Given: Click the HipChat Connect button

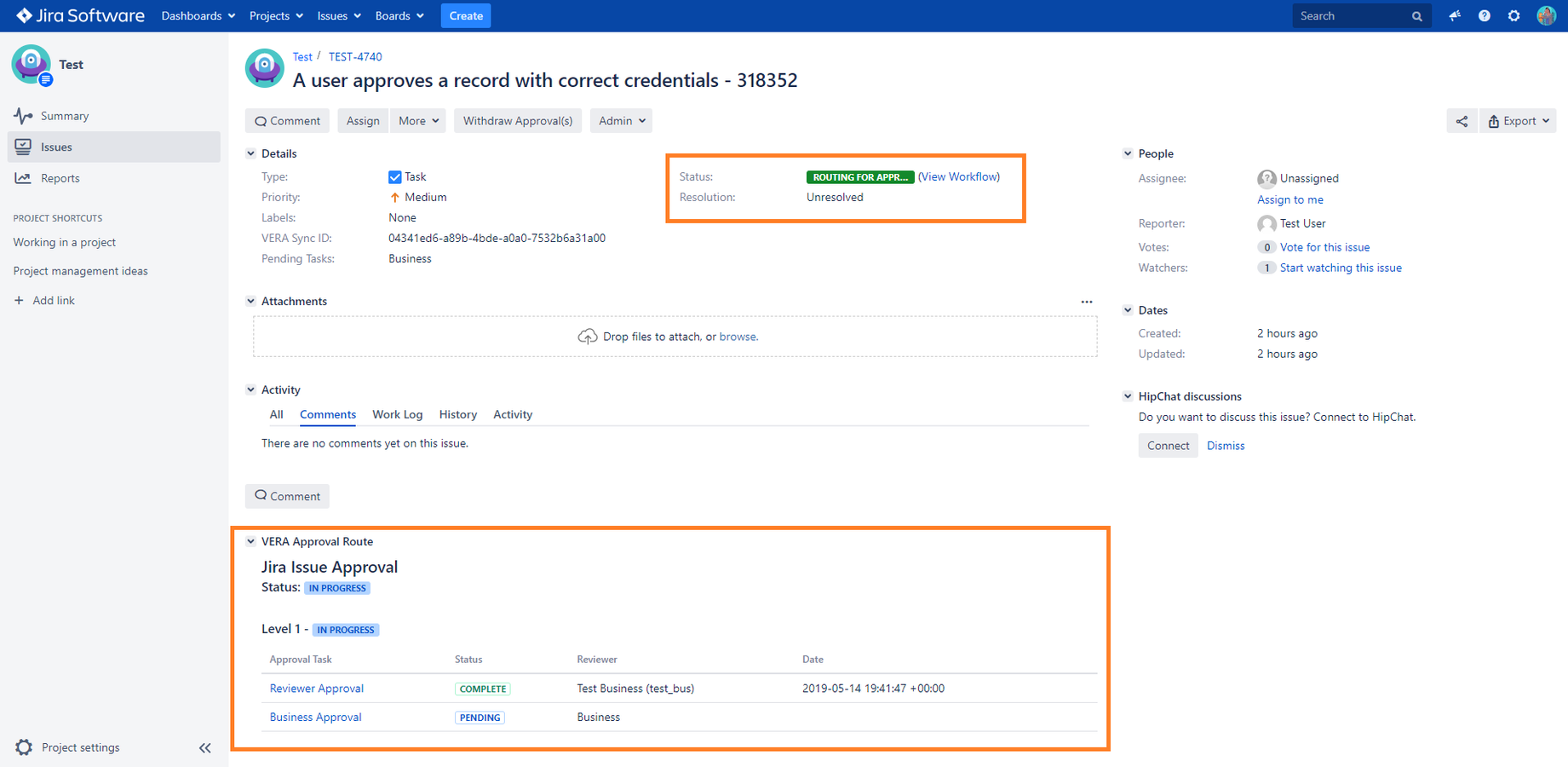Looking at the screenshot, I should (1168, 446).
